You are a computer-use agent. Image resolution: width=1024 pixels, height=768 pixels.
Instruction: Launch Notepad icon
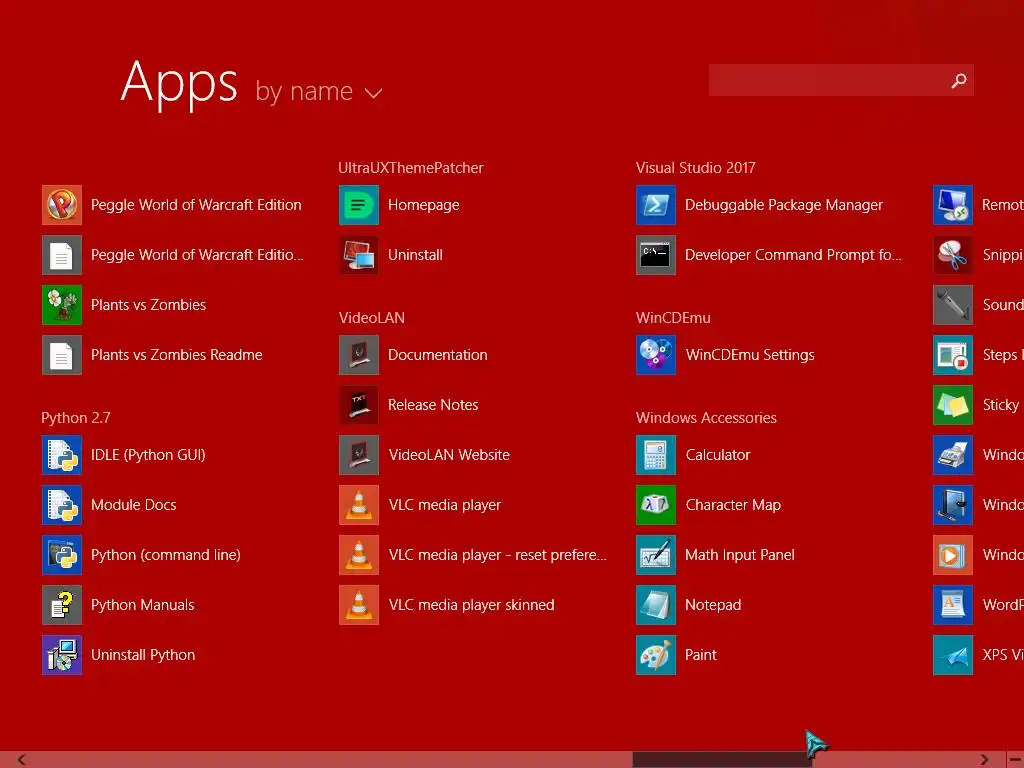pyautogui.click(x=656, y=605)
